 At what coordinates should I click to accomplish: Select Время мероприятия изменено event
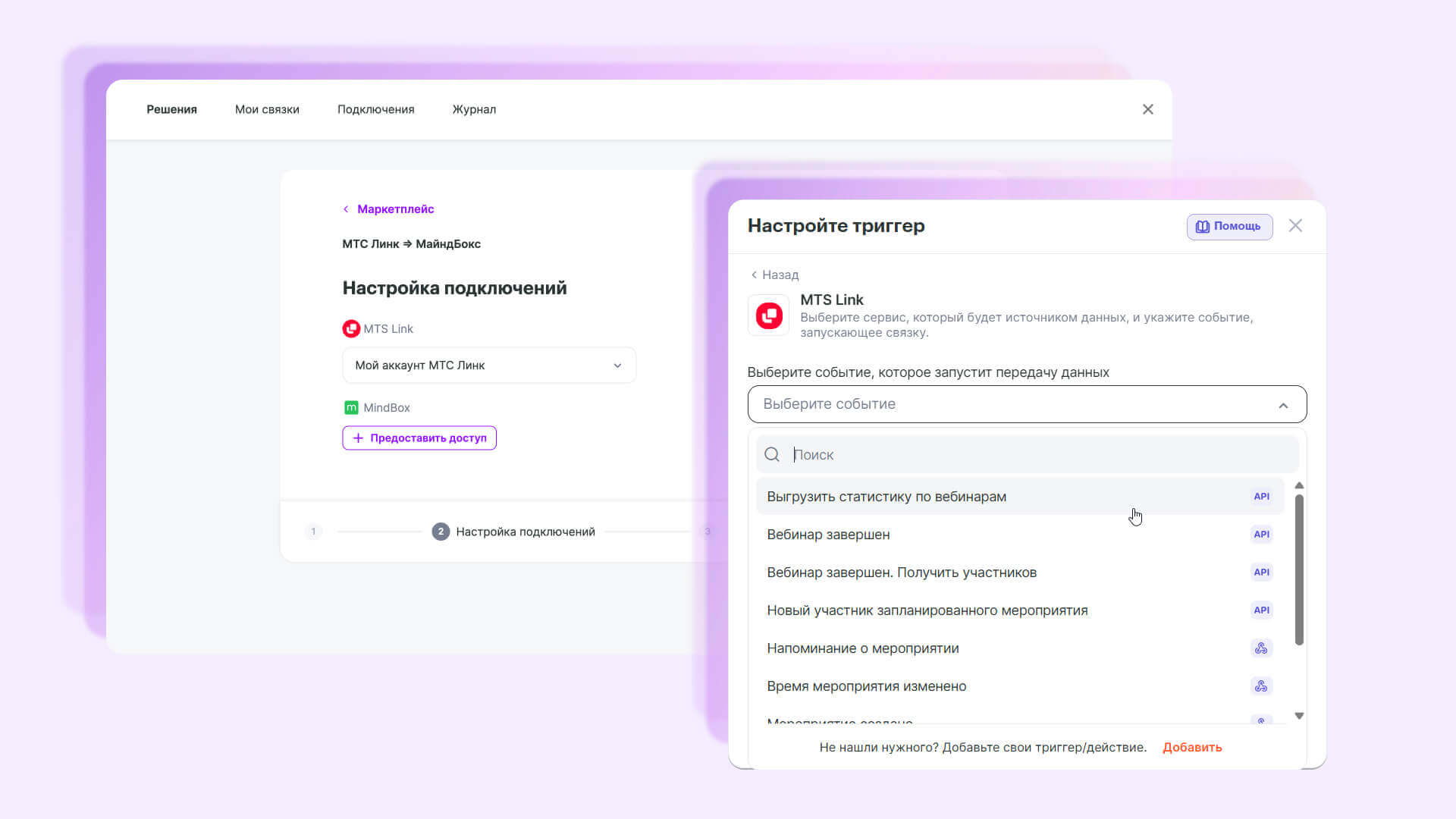(1019, 686)
